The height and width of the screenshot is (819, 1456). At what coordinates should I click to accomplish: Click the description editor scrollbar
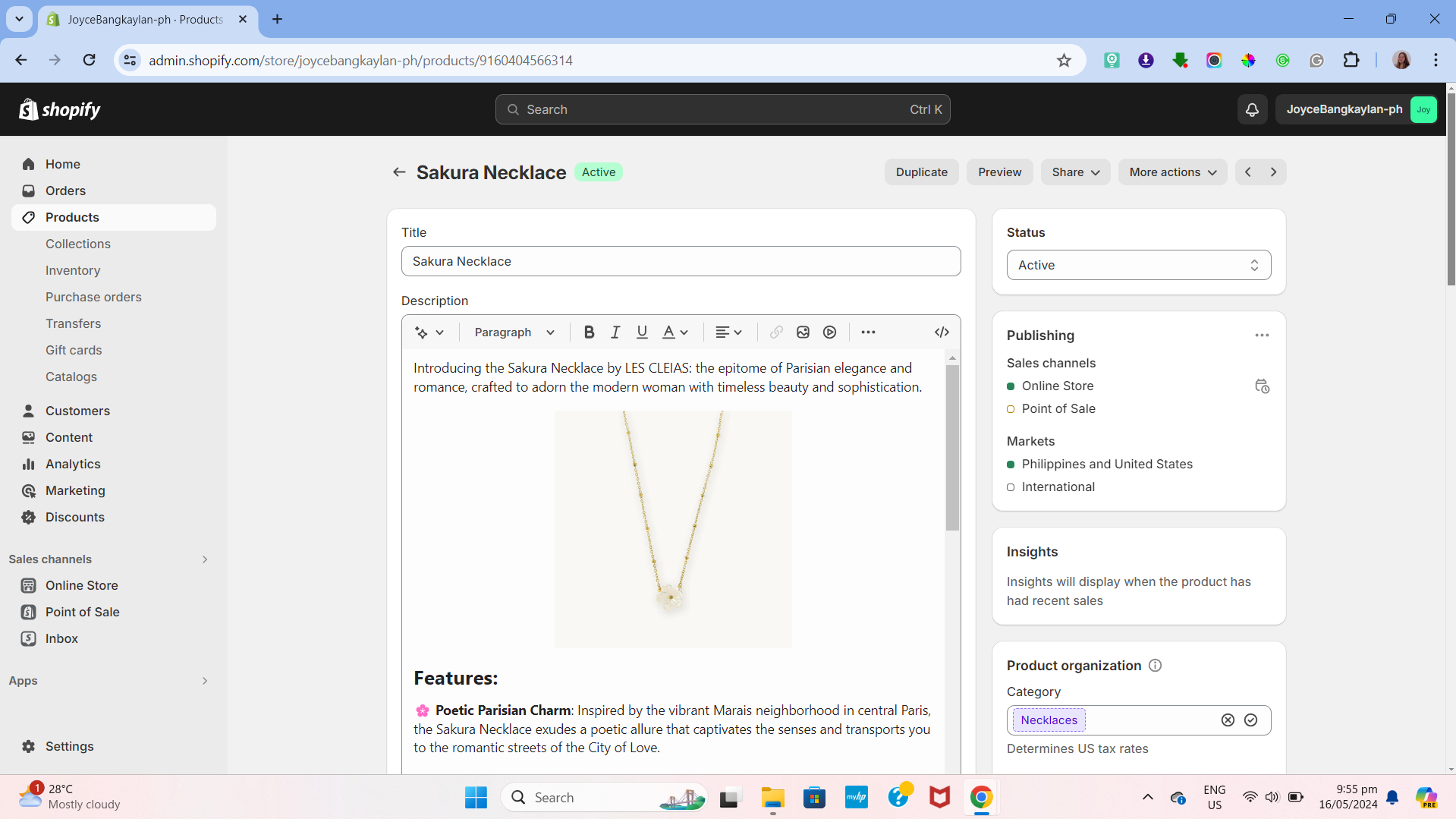(x=952, y=448)
